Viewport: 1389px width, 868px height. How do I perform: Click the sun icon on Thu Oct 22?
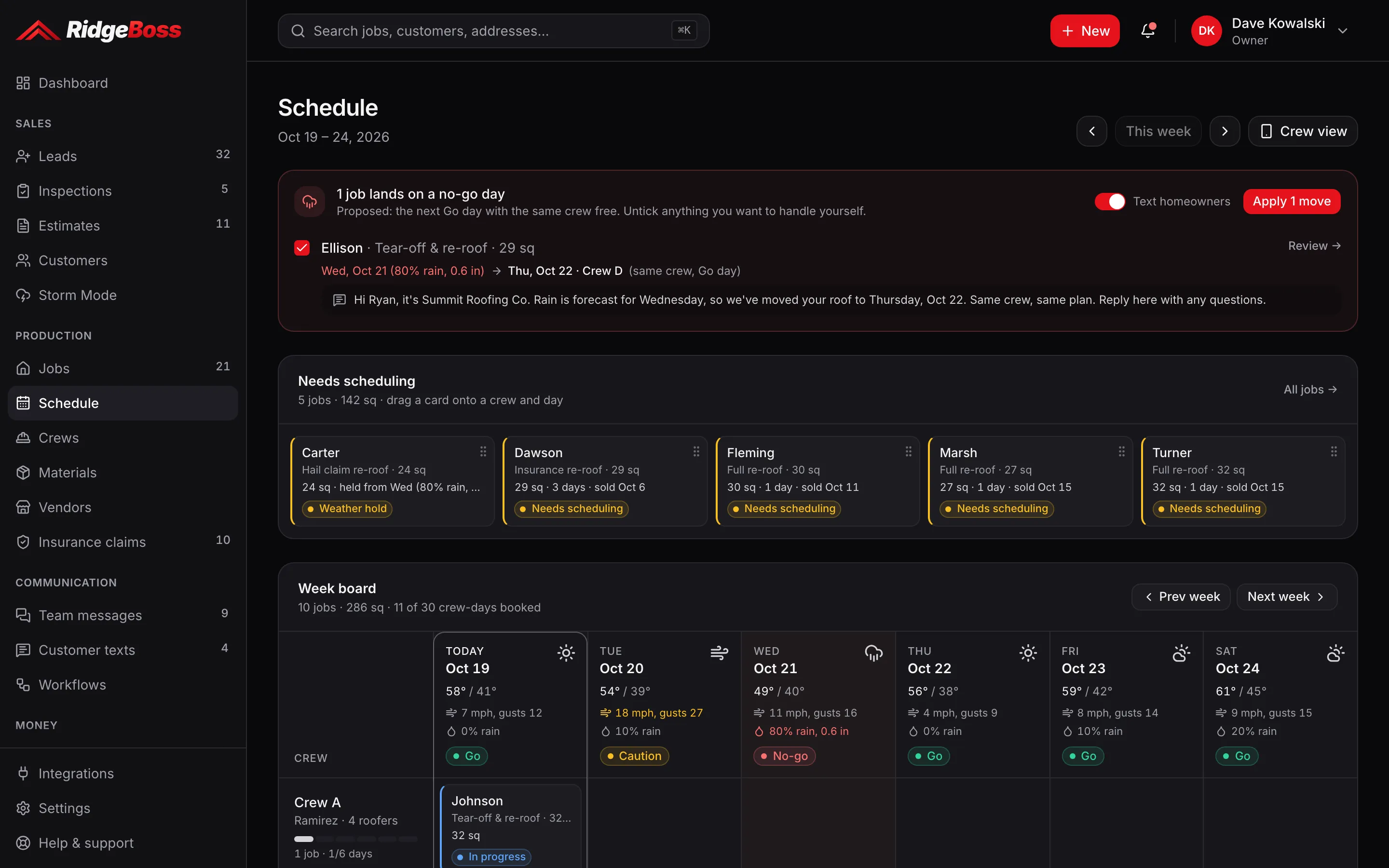click(x=1028, y=653)
